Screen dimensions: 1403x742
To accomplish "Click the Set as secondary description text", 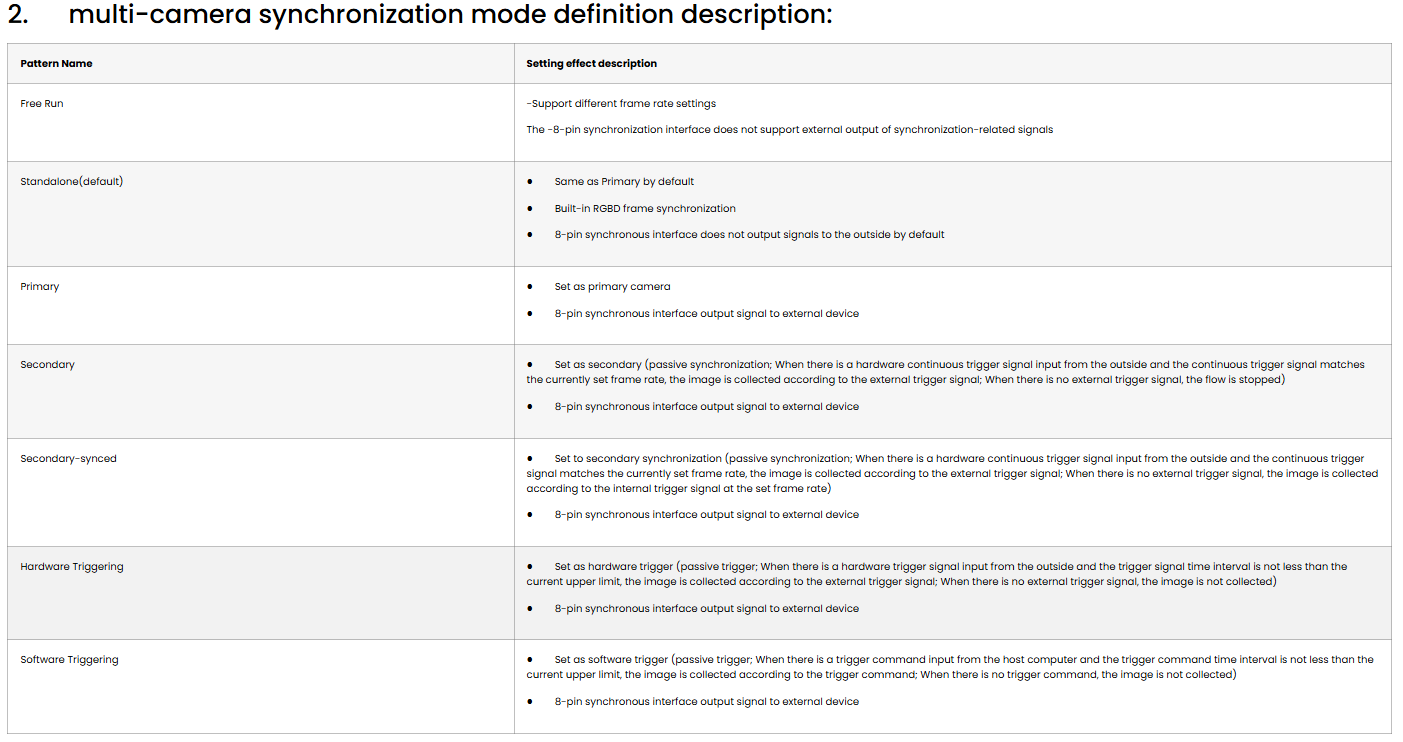I will tap(945, 372).
